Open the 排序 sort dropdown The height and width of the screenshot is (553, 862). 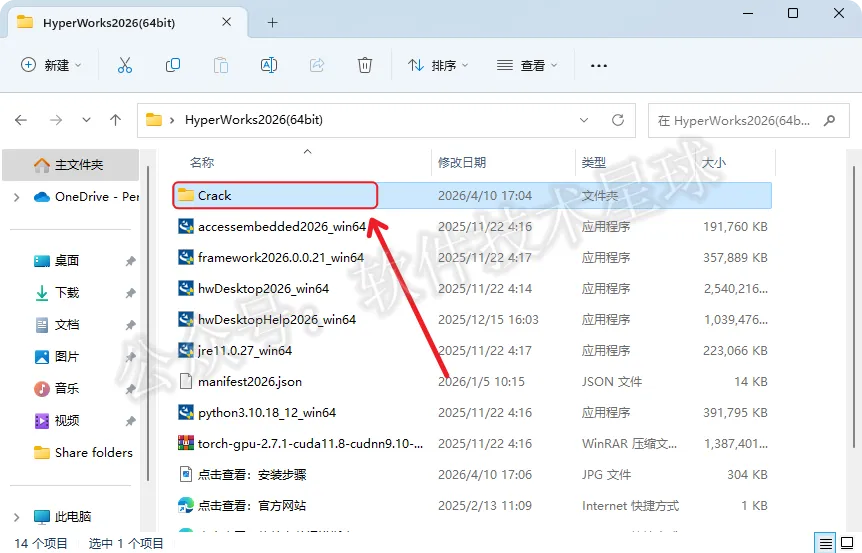(x=438, y=65)
